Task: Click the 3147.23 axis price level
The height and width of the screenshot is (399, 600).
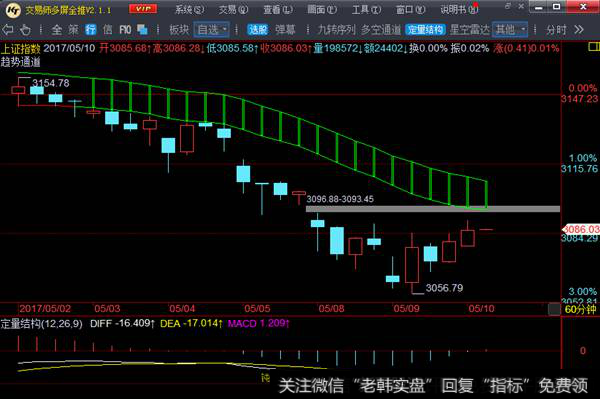Action: click(579, 99)
